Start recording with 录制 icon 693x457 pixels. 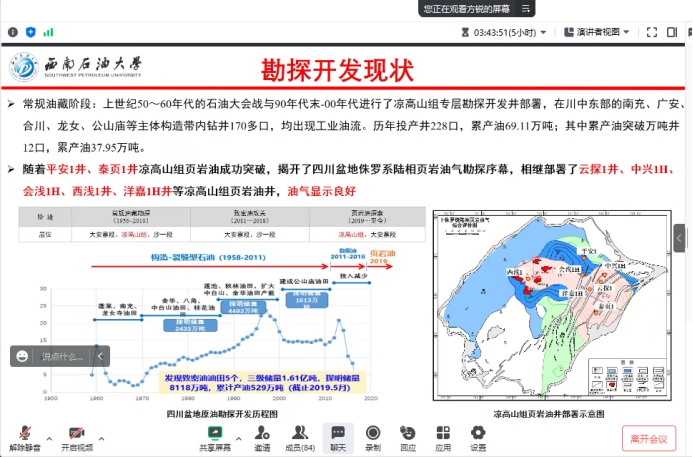373,434
